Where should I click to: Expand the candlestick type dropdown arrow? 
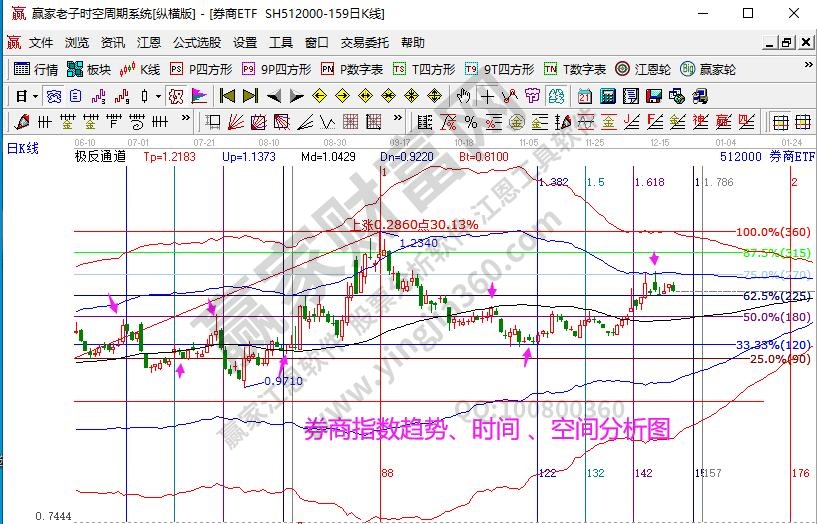(158, 96)
